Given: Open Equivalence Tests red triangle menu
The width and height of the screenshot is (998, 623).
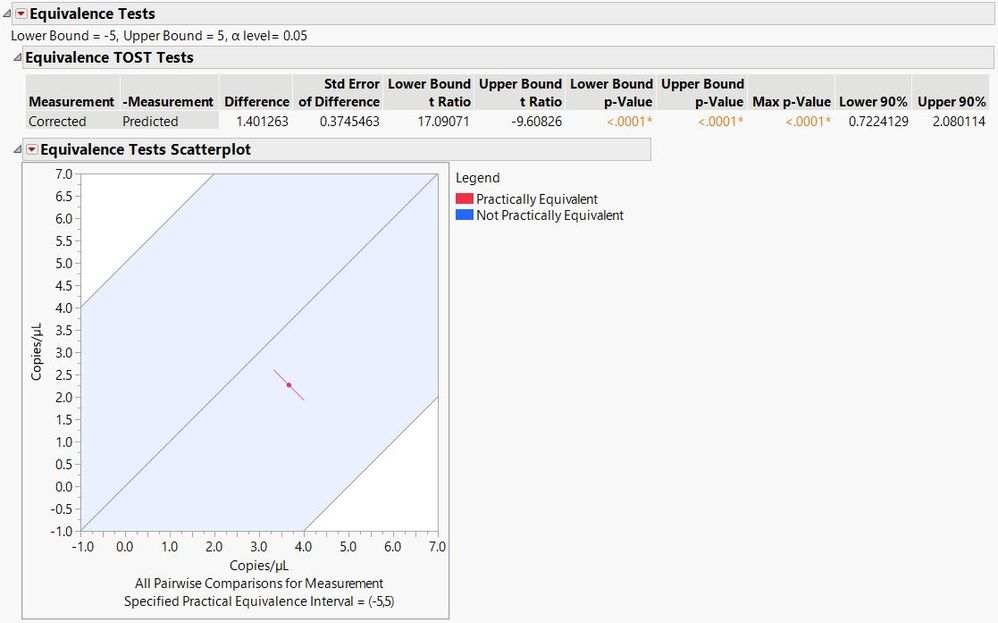Looking at the screenshot, I should 21,13.
